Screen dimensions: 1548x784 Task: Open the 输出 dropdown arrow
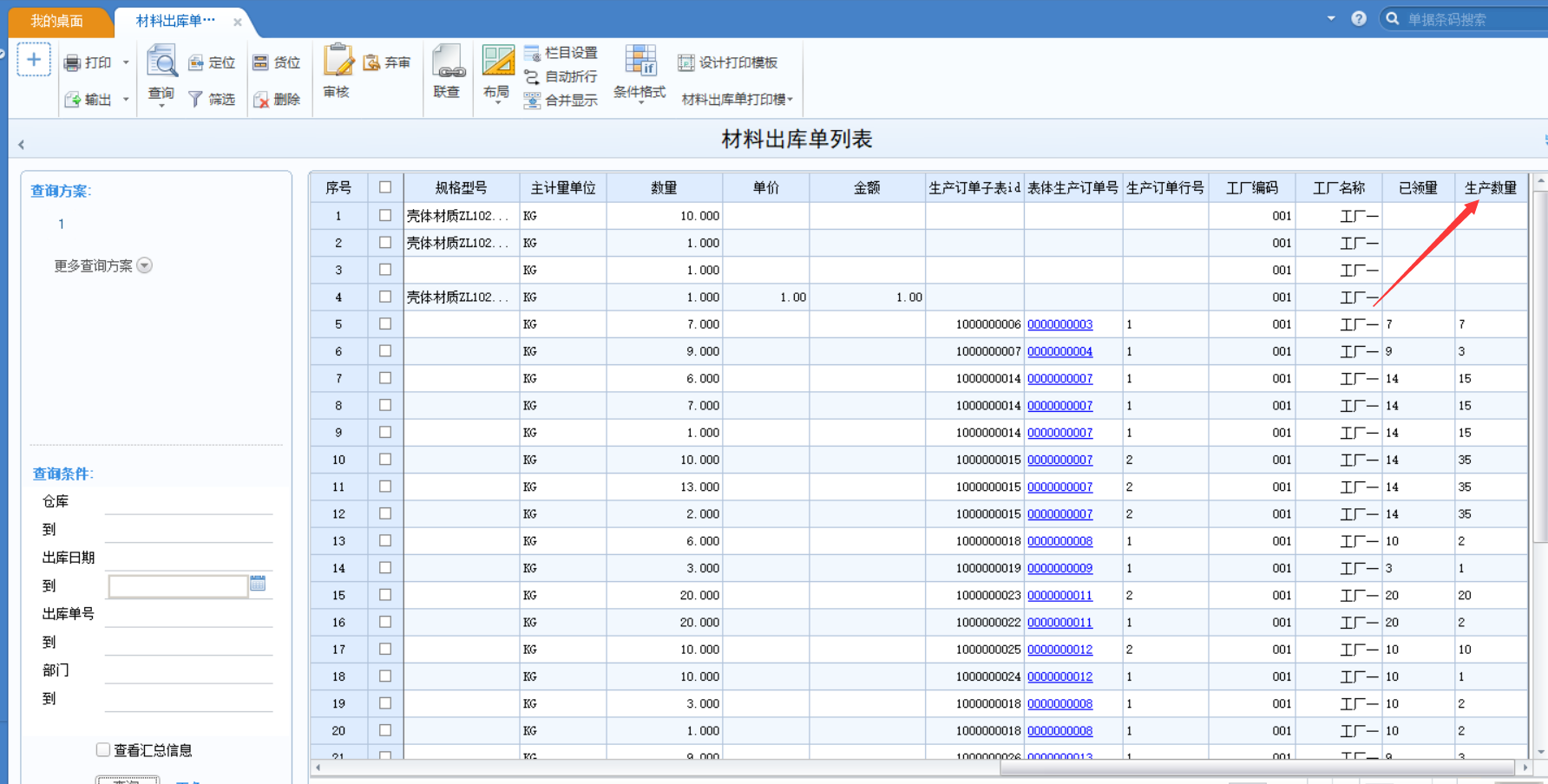(126, 100)
